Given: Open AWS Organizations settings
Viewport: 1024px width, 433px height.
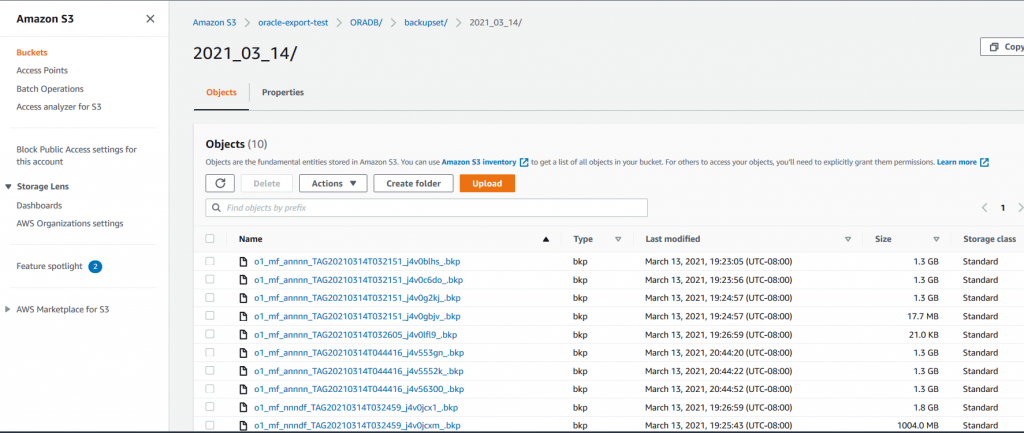Looking at the screenshot, I should click(x=70, y=223).
